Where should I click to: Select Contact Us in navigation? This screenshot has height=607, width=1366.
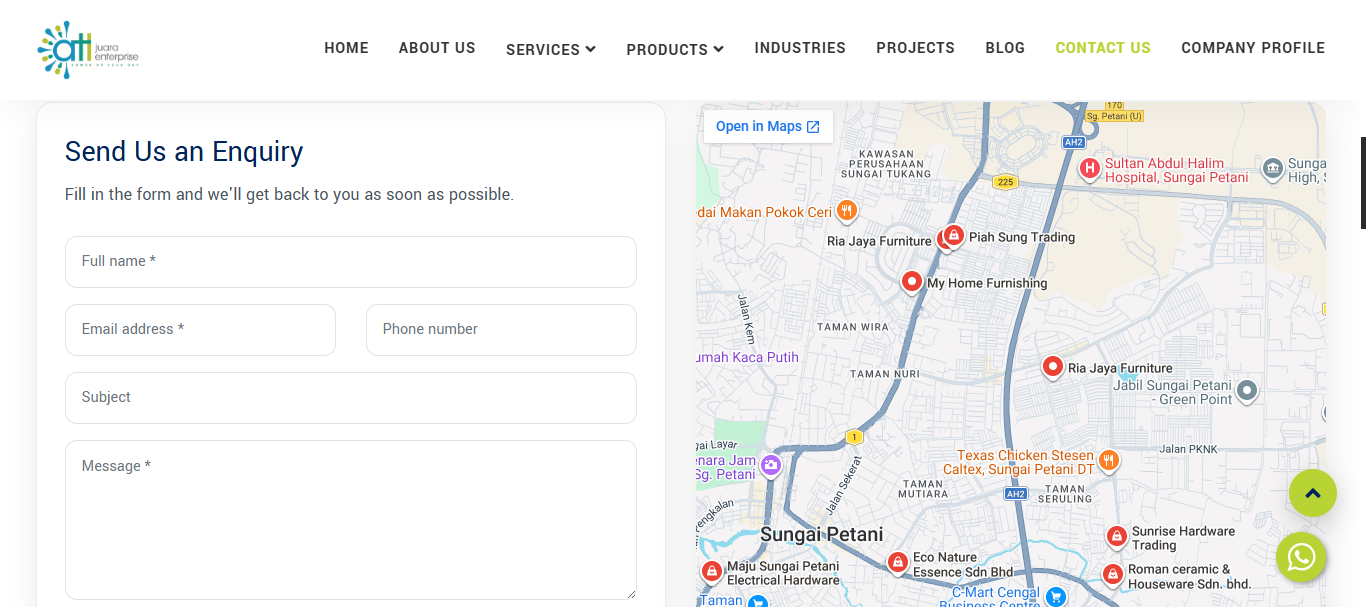1103,48
